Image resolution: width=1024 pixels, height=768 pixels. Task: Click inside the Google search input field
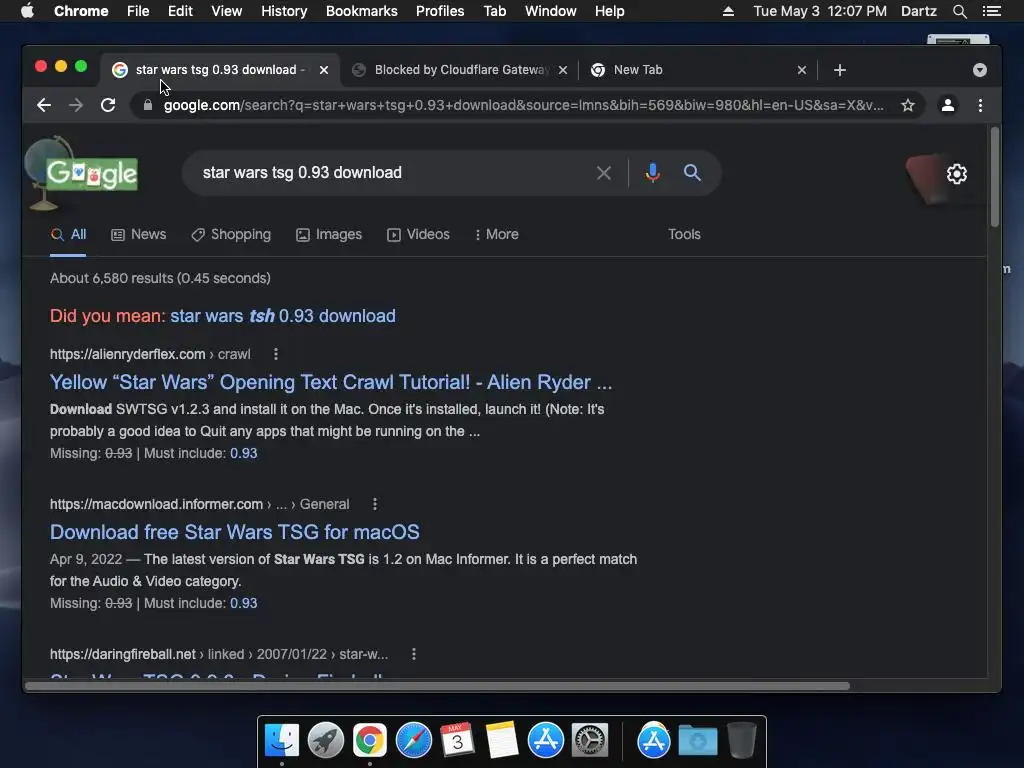[392, 173]
